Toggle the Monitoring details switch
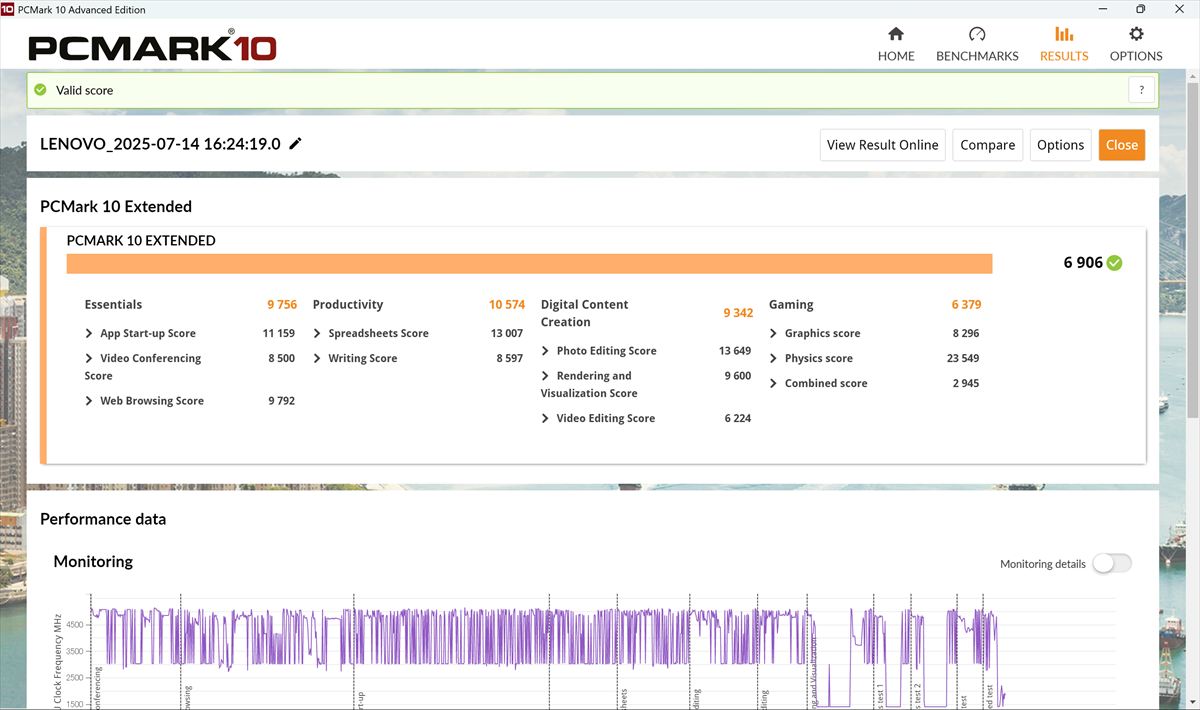Screen dimensions: 1200x710 (1112, 563)
